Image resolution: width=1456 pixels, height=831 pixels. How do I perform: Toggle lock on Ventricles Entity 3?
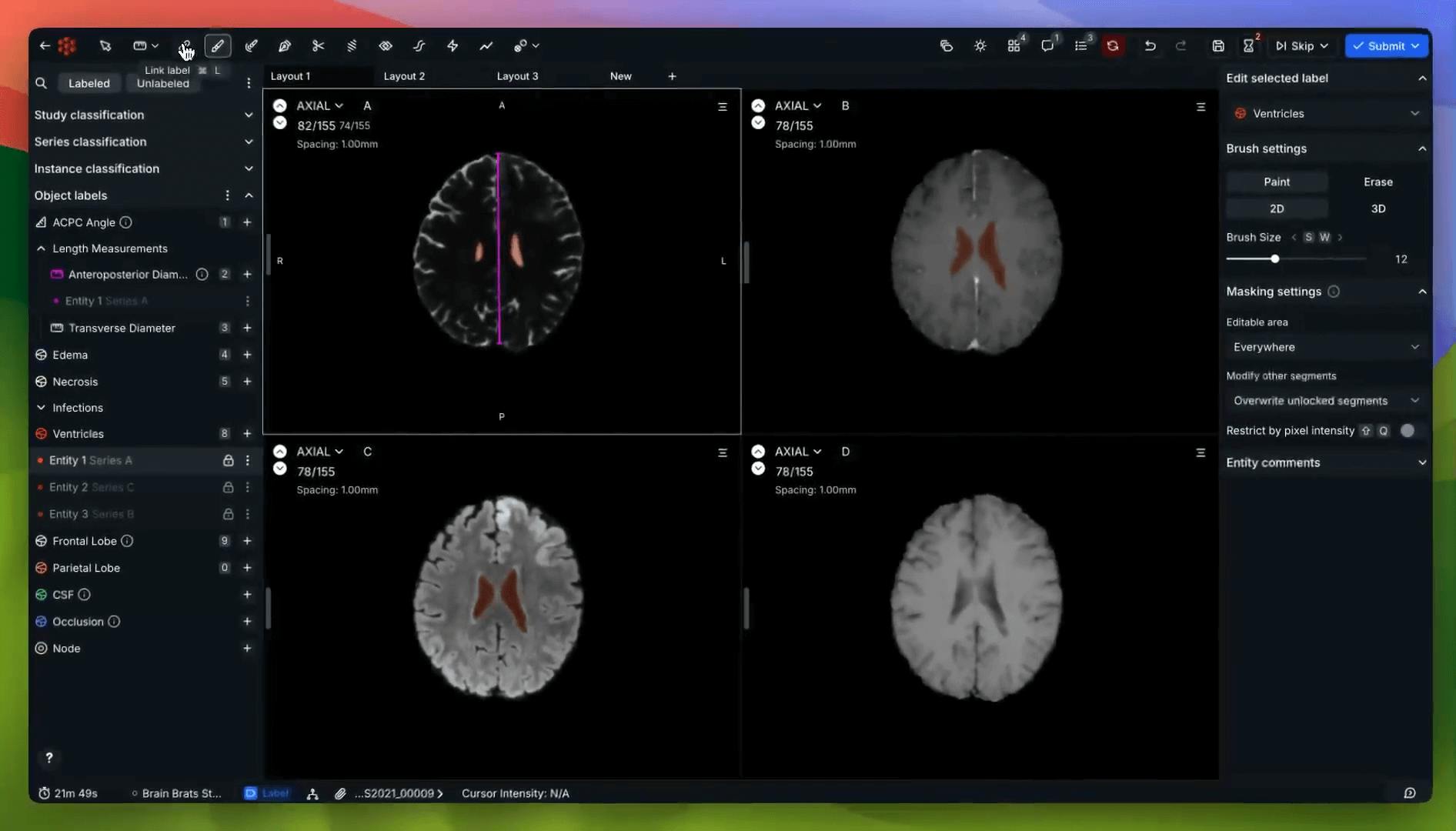[229, 514]
